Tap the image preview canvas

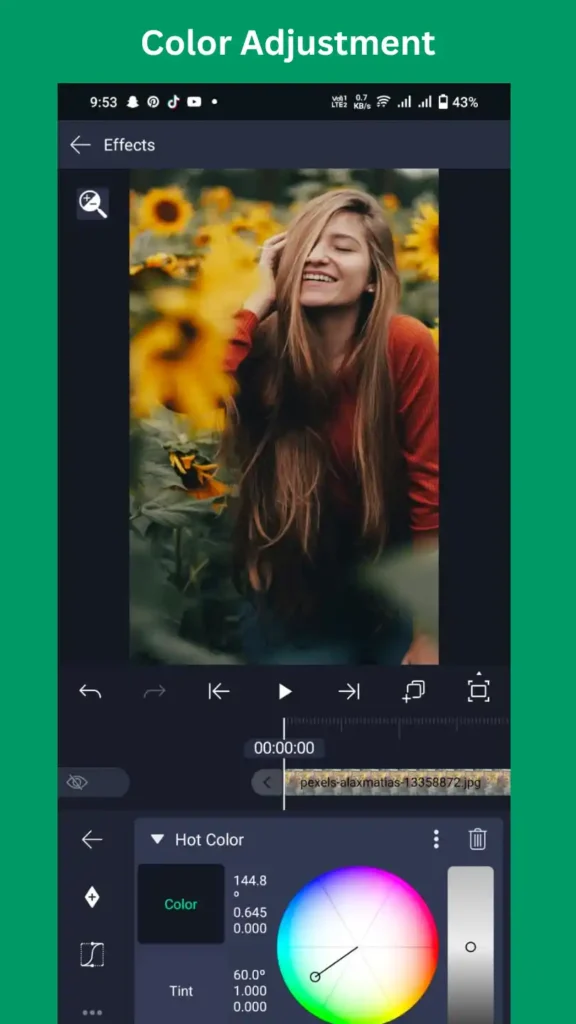point(284,417)
